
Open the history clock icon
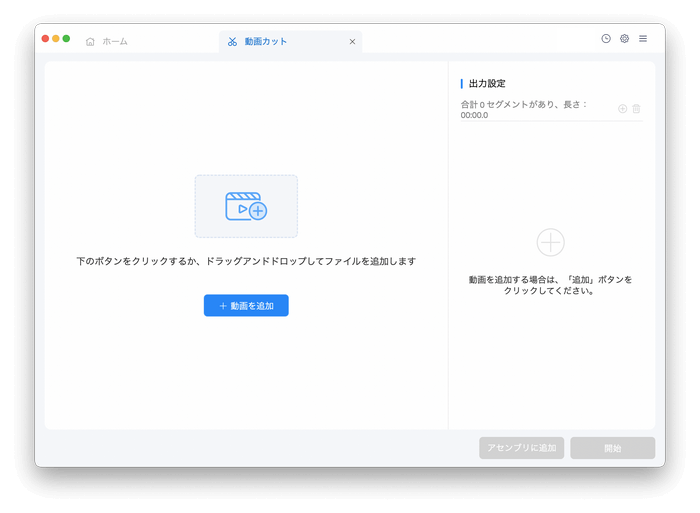606,38
